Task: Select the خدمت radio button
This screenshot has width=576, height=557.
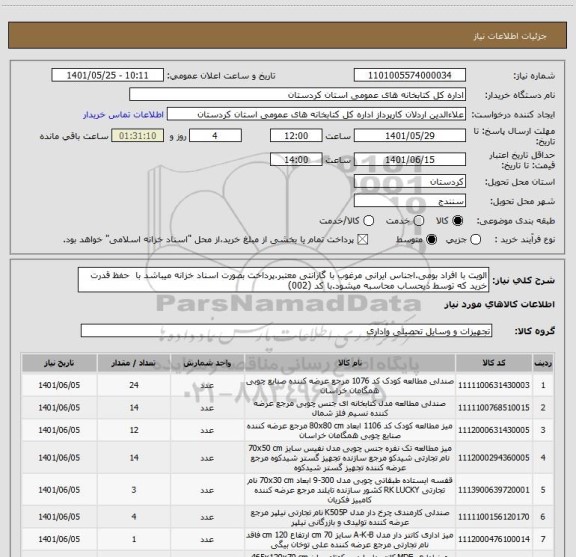Action: [x=418, y=221]
